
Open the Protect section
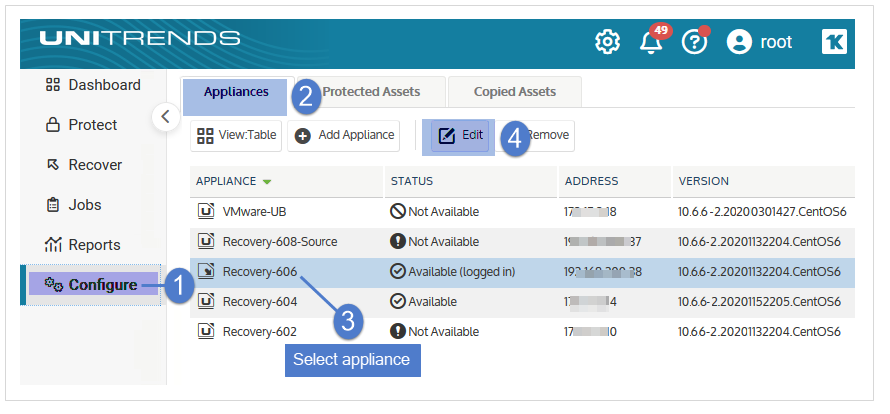pyautogui.click(x=81, y=125)
